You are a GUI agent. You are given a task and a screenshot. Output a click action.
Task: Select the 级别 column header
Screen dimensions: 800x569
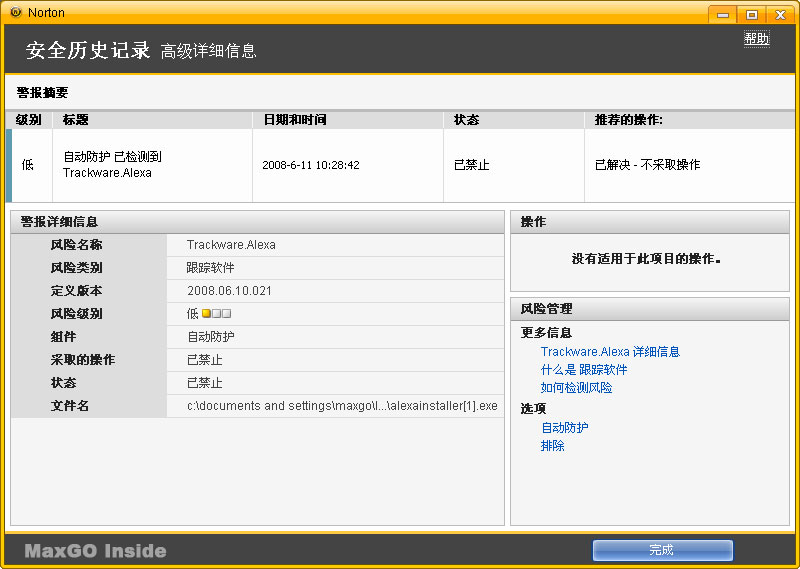tap(29, 120)
